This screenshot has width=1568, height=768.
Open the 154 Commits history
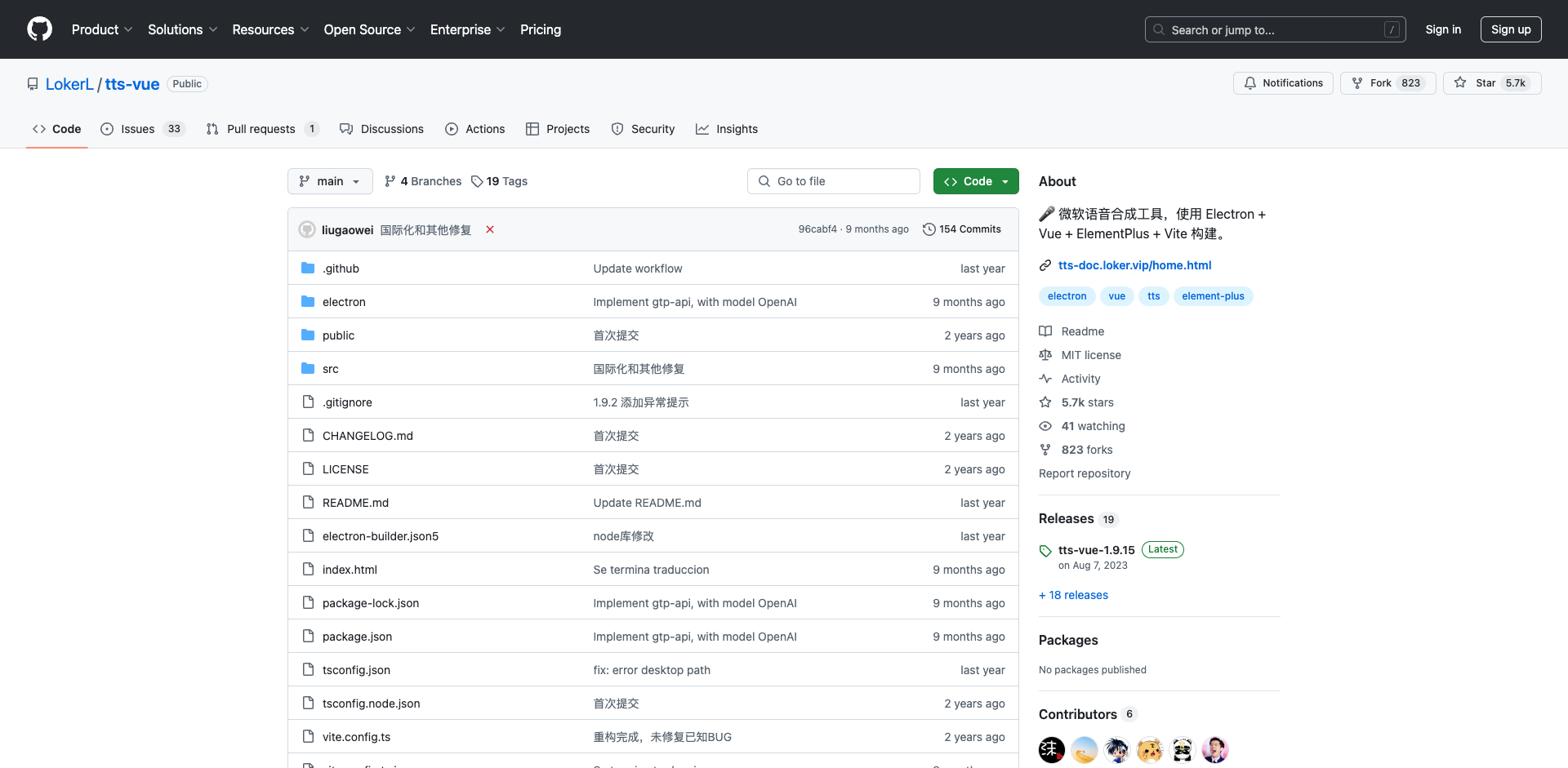(x=961, y=229)
